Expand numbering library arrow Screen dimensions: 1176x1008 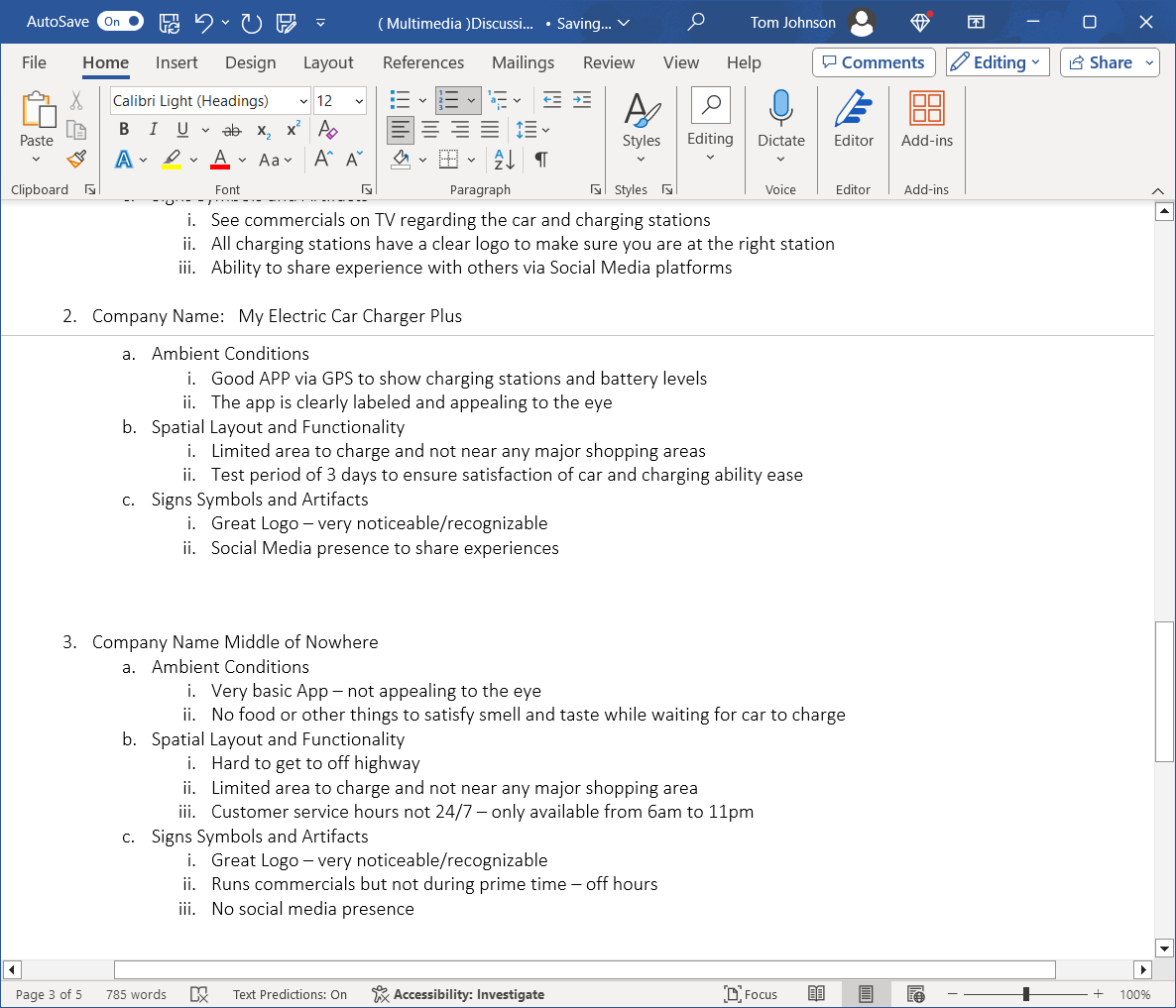[471, 100]
